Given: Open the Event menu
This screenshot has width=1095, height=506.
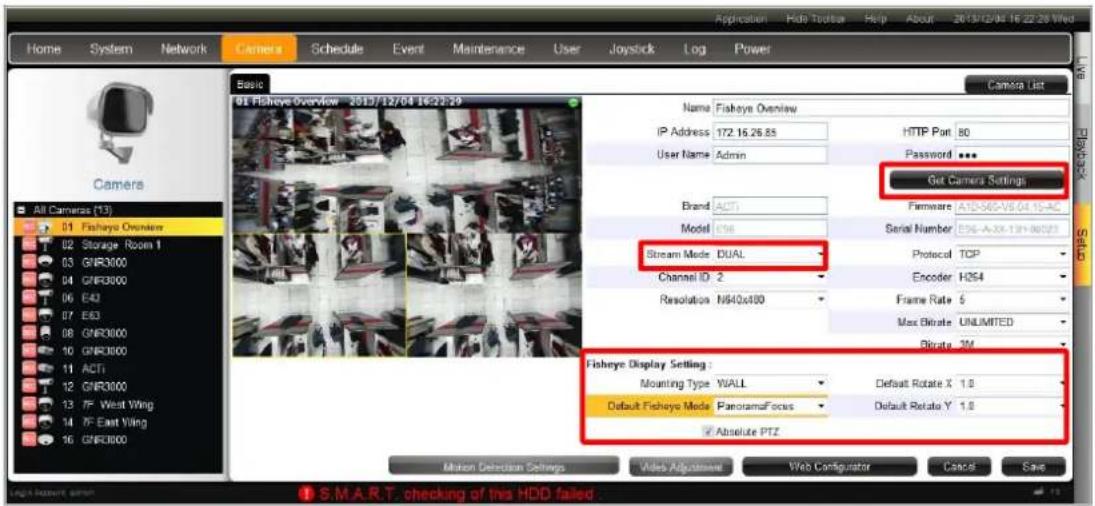Looking at the screenshot, I should tap(408, 50).
